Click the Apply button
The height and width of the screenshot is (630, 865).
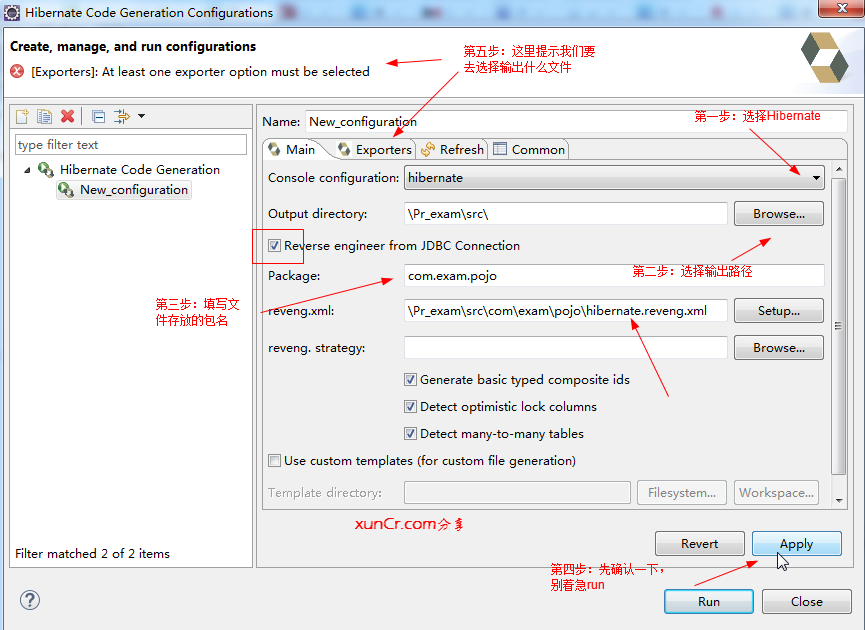(797, 544)
